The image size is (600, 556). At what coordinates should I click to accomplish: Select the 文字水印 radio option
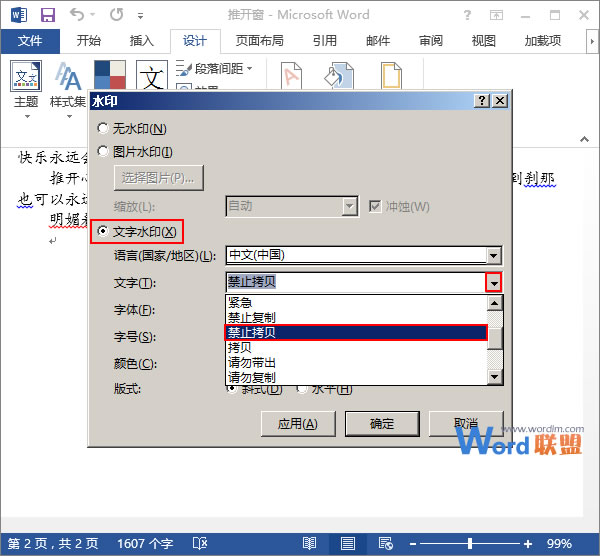[137, 232]
